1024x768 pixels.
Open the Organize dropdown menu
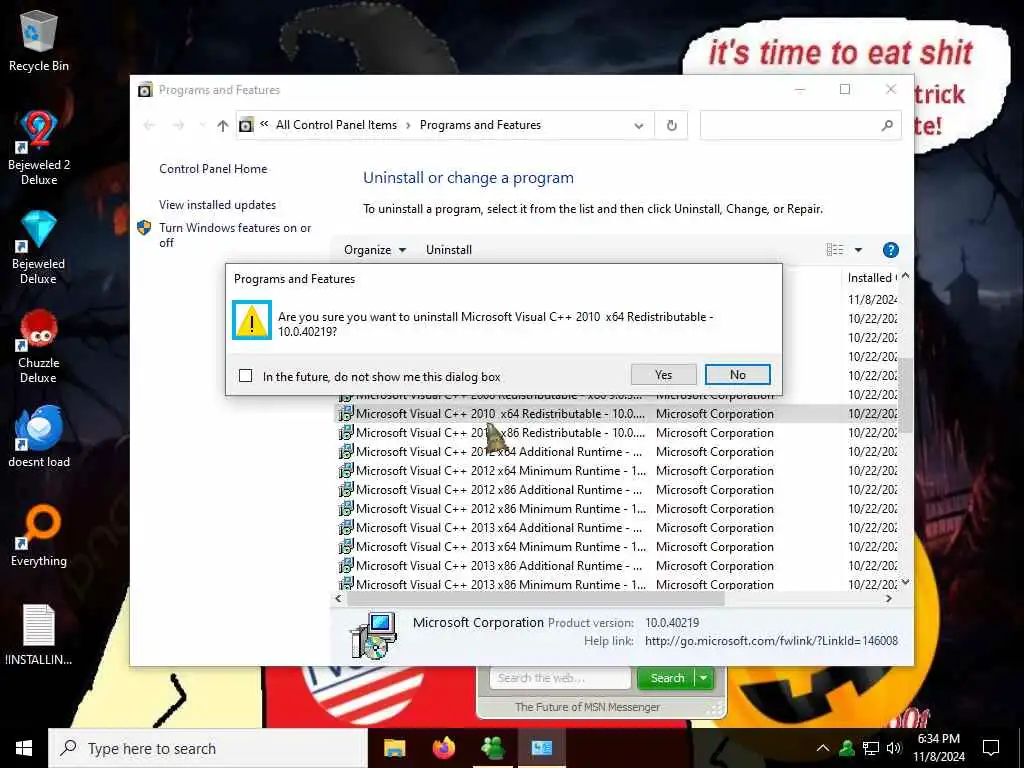click(375, 250)
